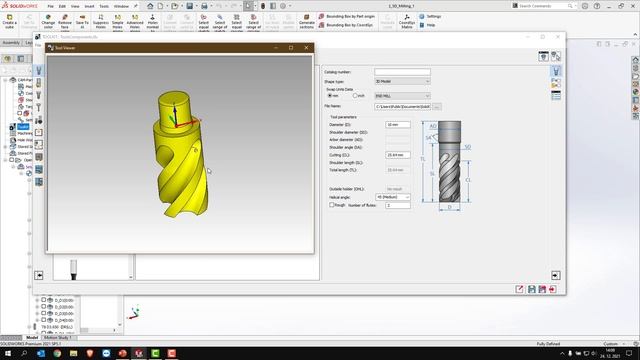Open the Window menu
640x360 pixels.
pos(121,6)
